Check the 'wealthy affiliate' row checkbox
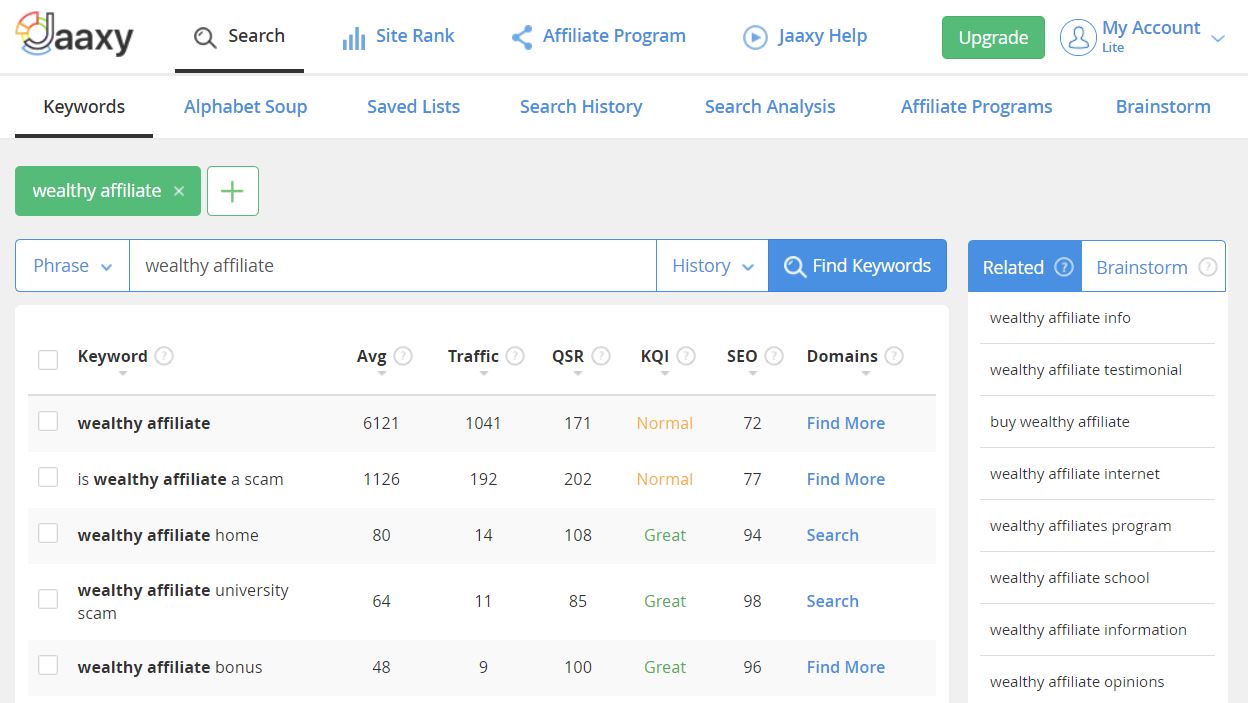The width and height of the screenshot is (1248, 703). [x=48, y=422]
